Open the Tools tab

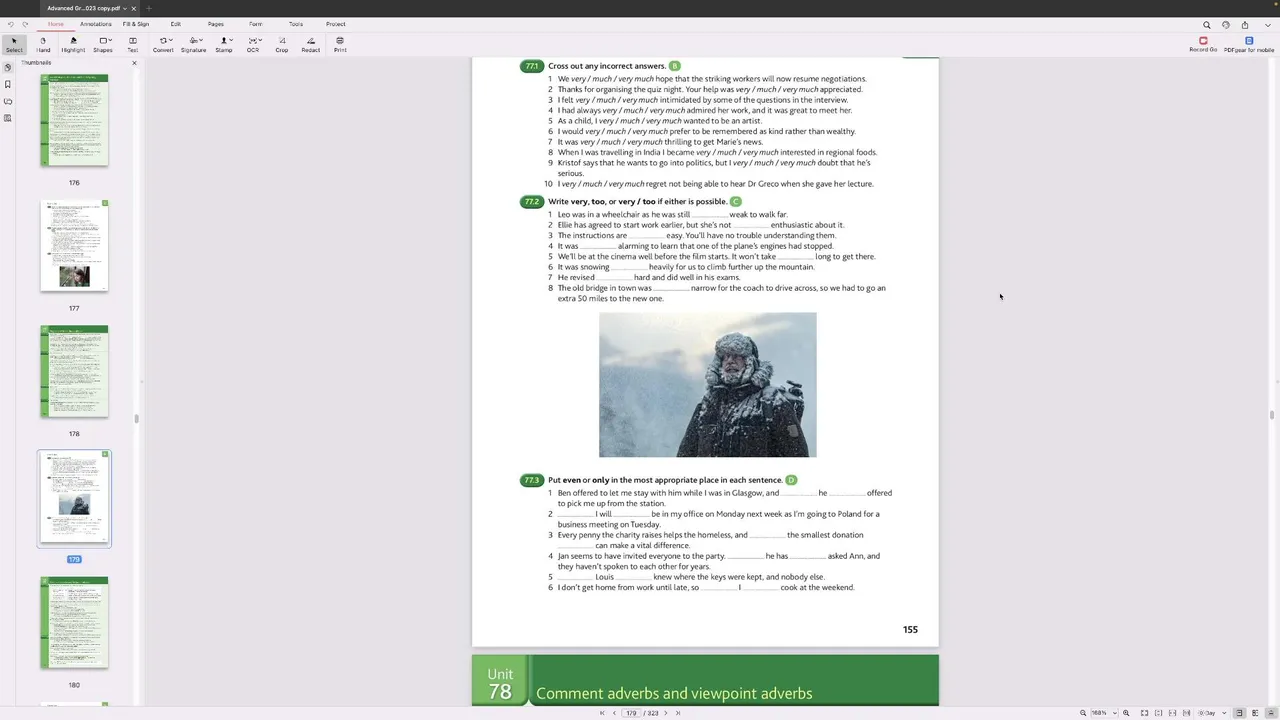coord(296,24)
